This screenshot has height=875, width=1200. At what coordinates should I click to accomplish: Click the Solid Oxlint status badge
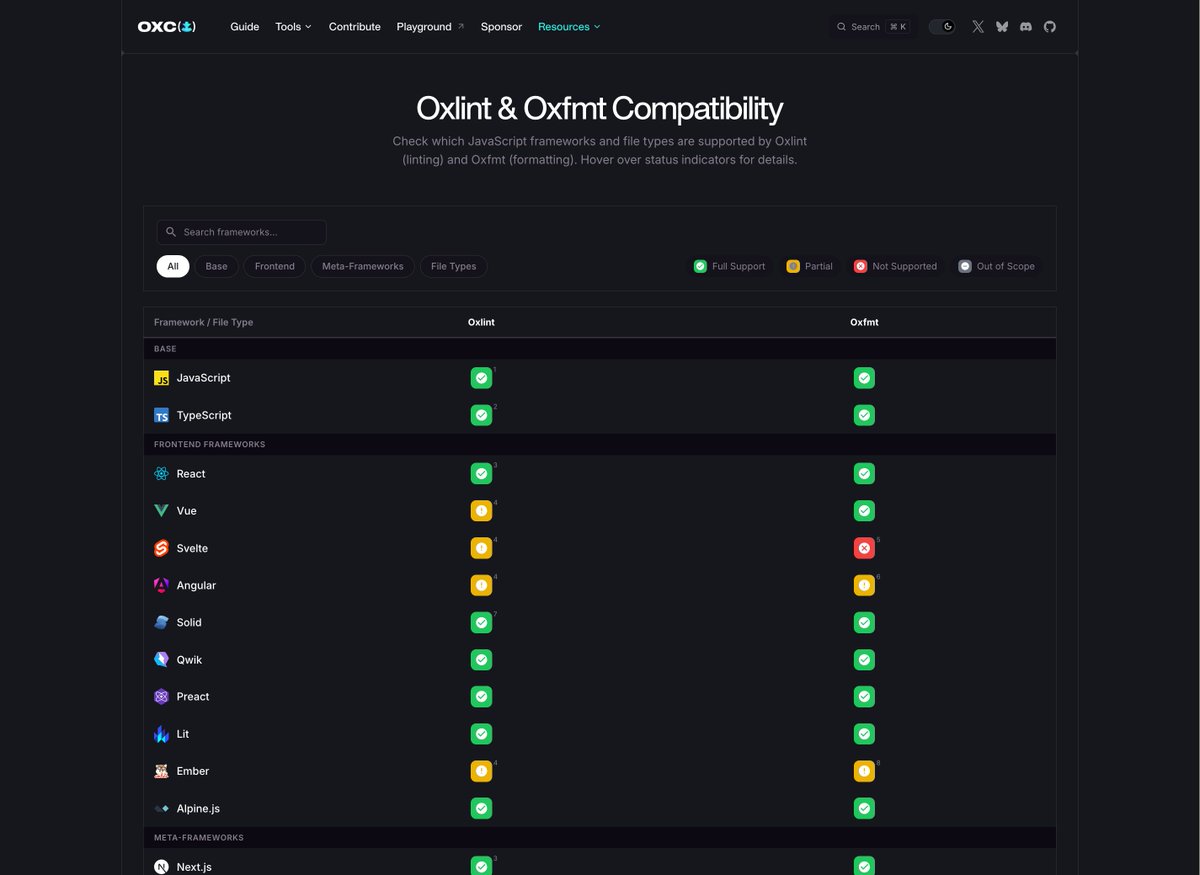[481, 622]
